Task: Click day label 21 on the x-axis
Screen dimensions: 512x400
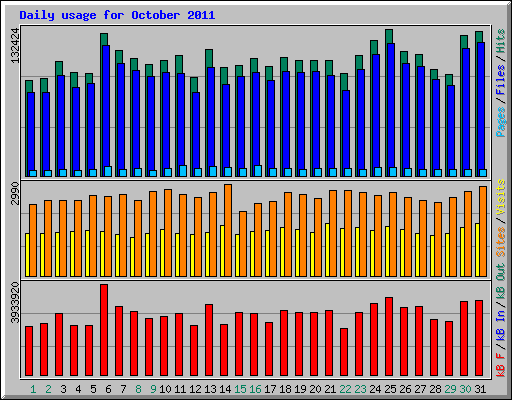Action: [x=330, y=389]
